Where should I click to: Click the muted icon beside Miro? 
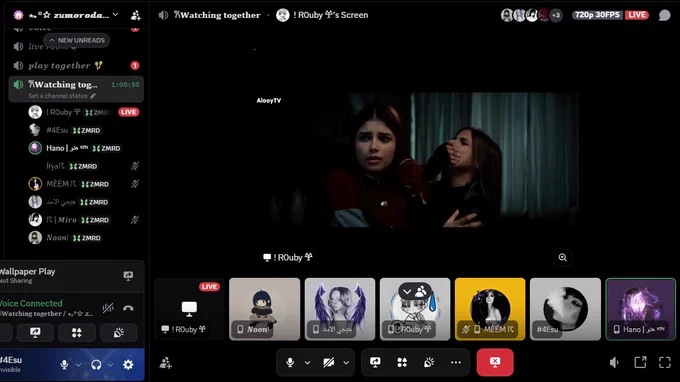135,220
